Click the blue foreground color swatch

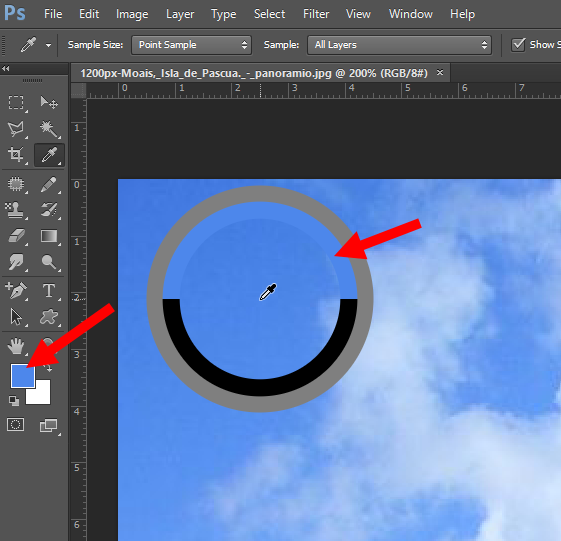(23, 376)
